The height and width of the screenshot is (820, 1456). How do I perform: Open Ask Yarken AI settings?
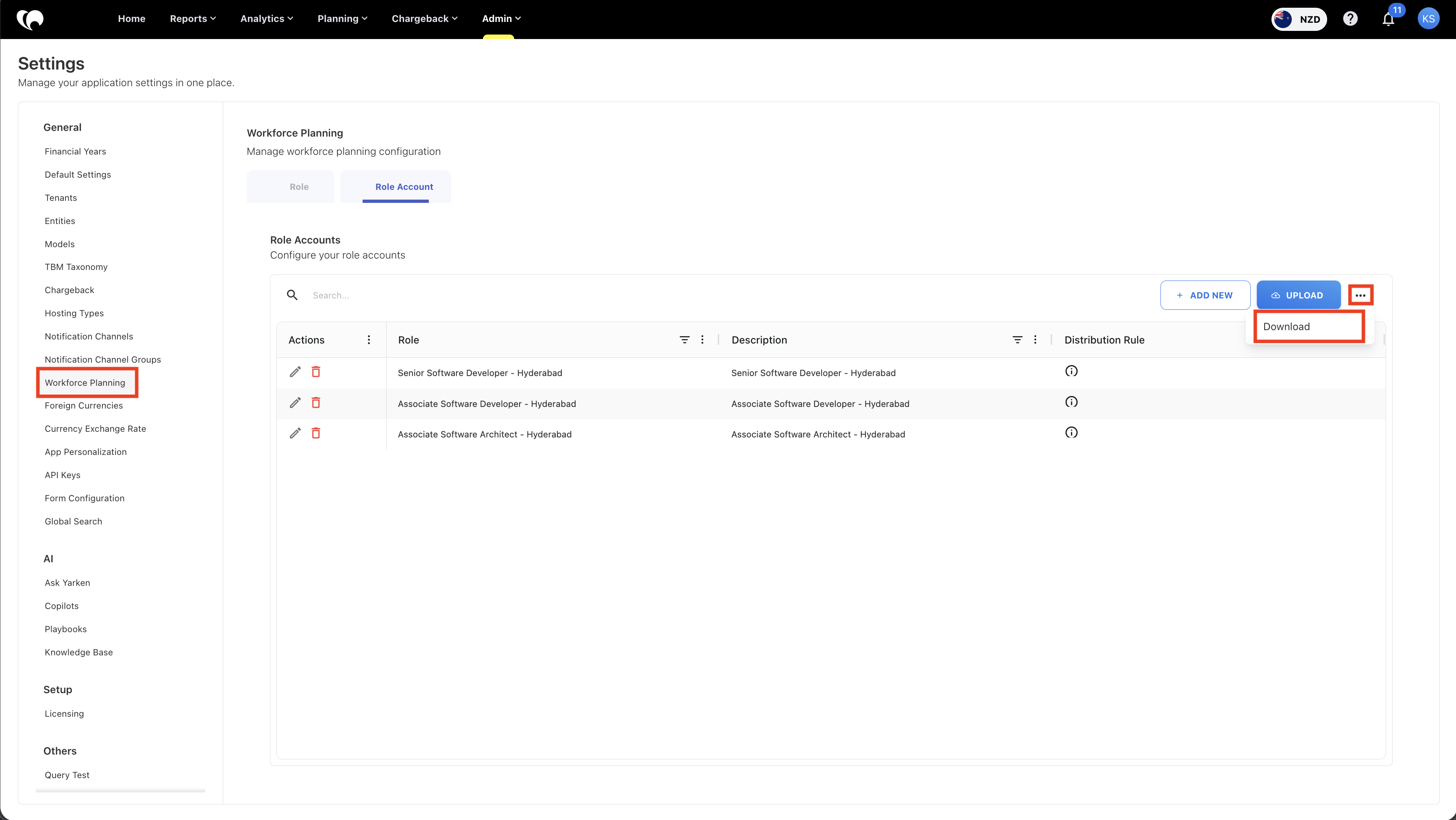(x=67, y=583)
